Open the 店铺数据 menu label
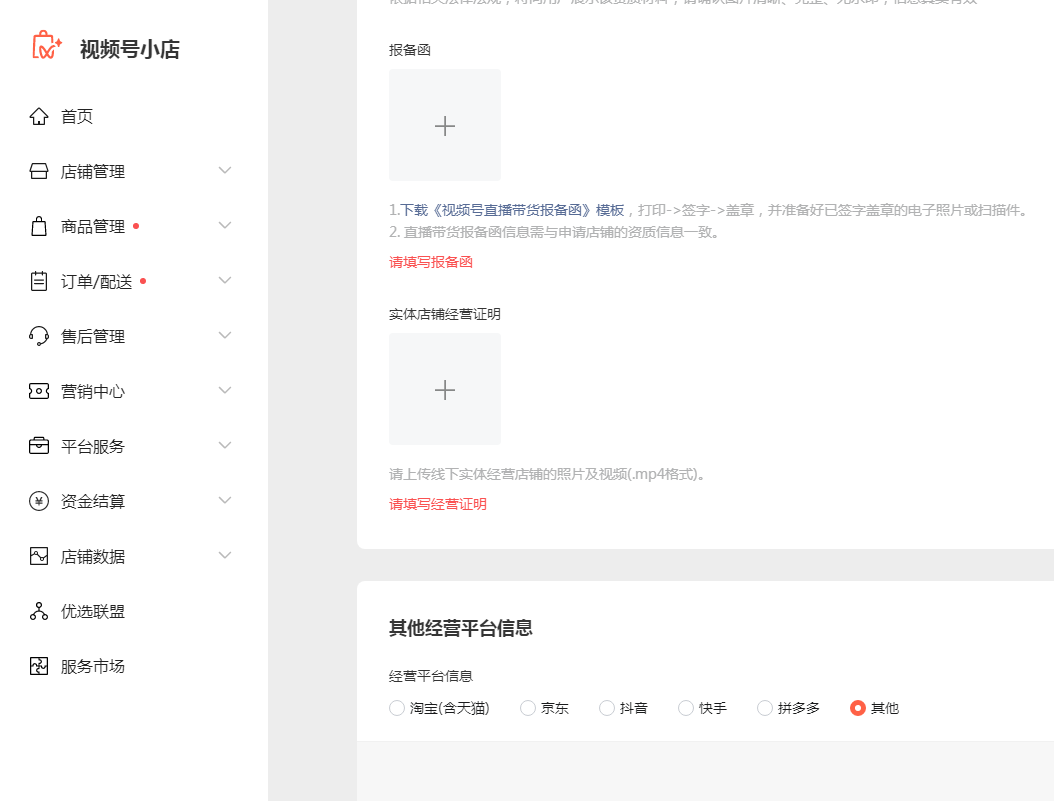This screenshot has height=801, width=1054. tap(93, 556)
